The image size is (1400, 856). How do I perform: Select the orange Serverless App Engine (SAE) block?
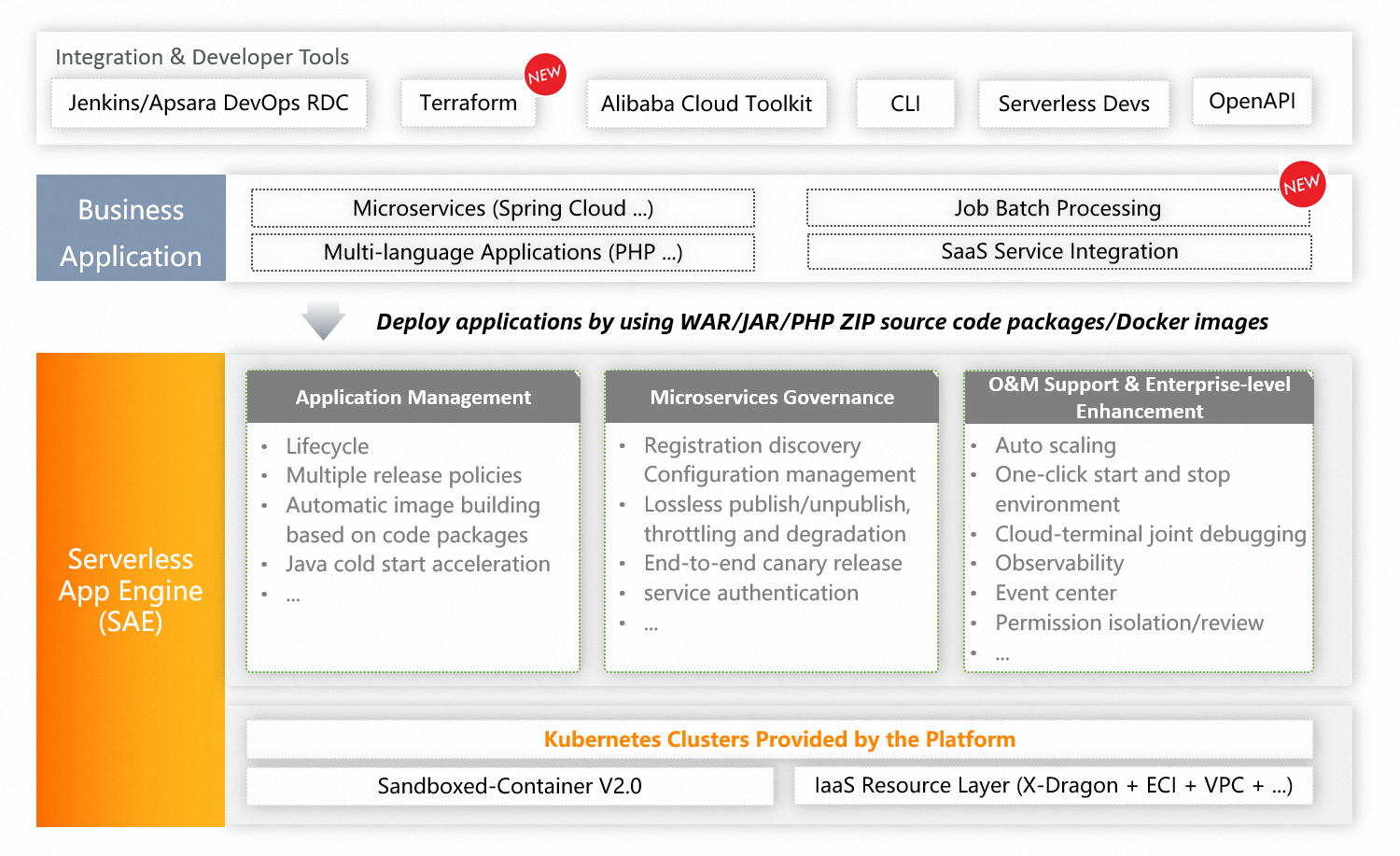(x=131, y=590)
